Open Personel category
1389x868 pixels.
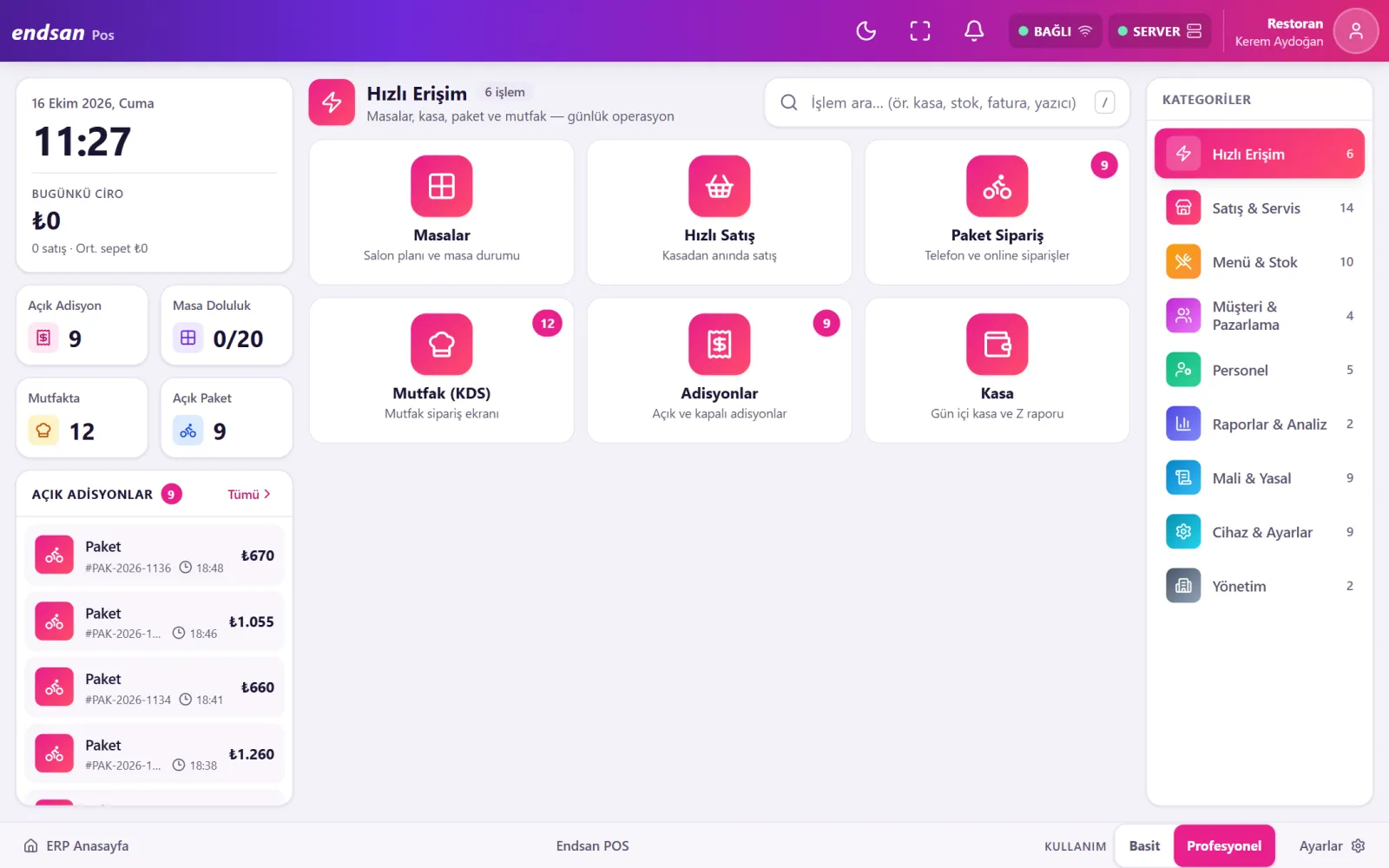tap(1259, 370)
